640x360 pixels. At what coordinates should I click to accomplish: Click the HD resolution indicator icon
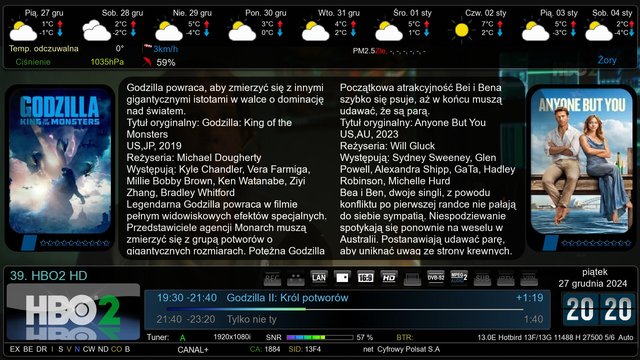pyautogui.click(x=389, y=278)
